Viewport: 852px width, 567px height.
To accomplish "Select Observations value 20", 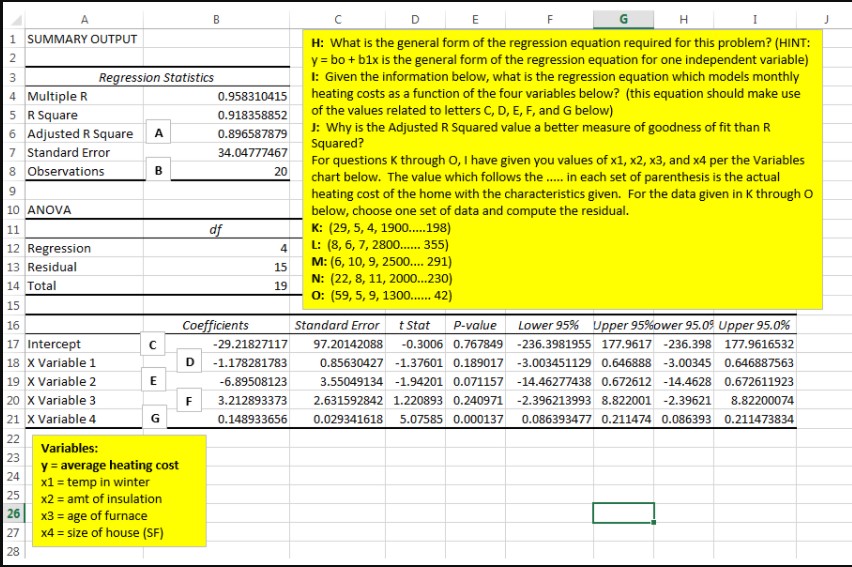I will tap(280, 171).
